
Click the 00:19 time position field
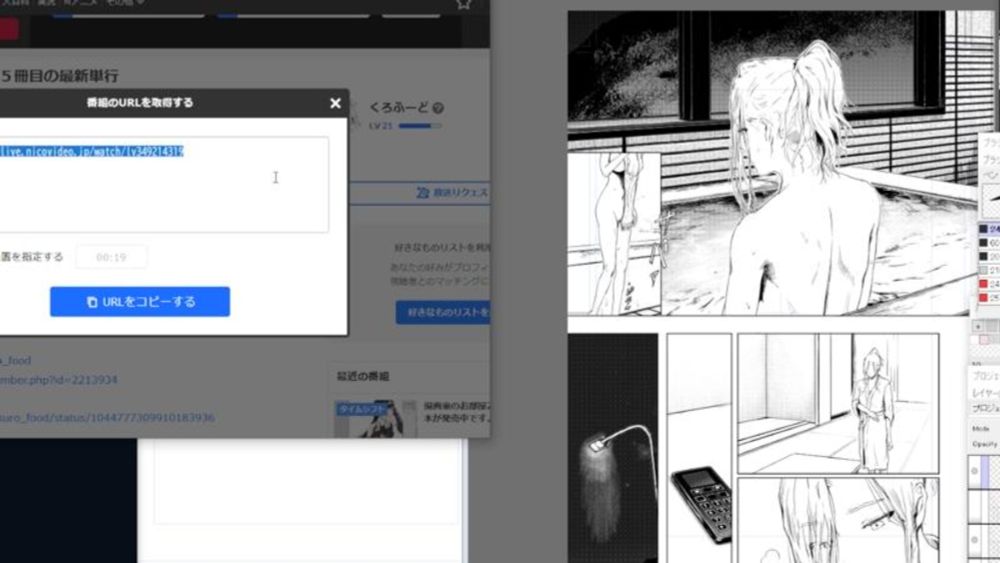111,257
